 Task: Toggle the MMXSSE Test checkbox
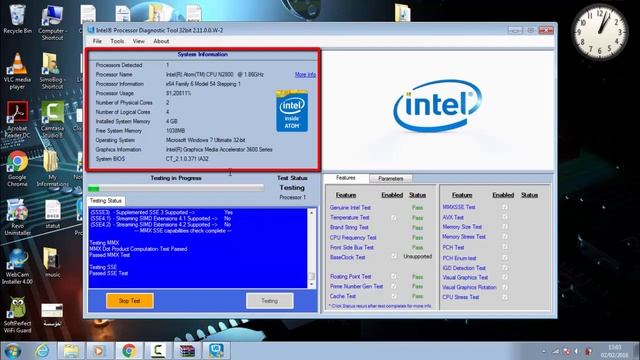[505, 207]
